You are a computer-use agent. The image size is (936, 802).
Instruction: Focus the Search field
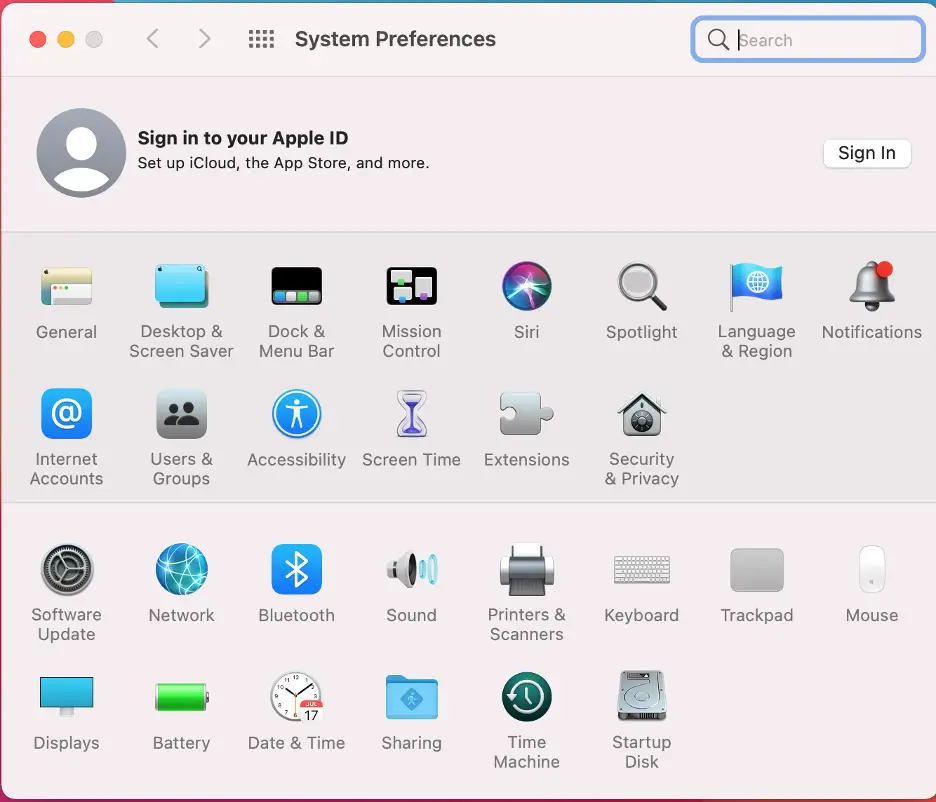click(x=808, y=39)
